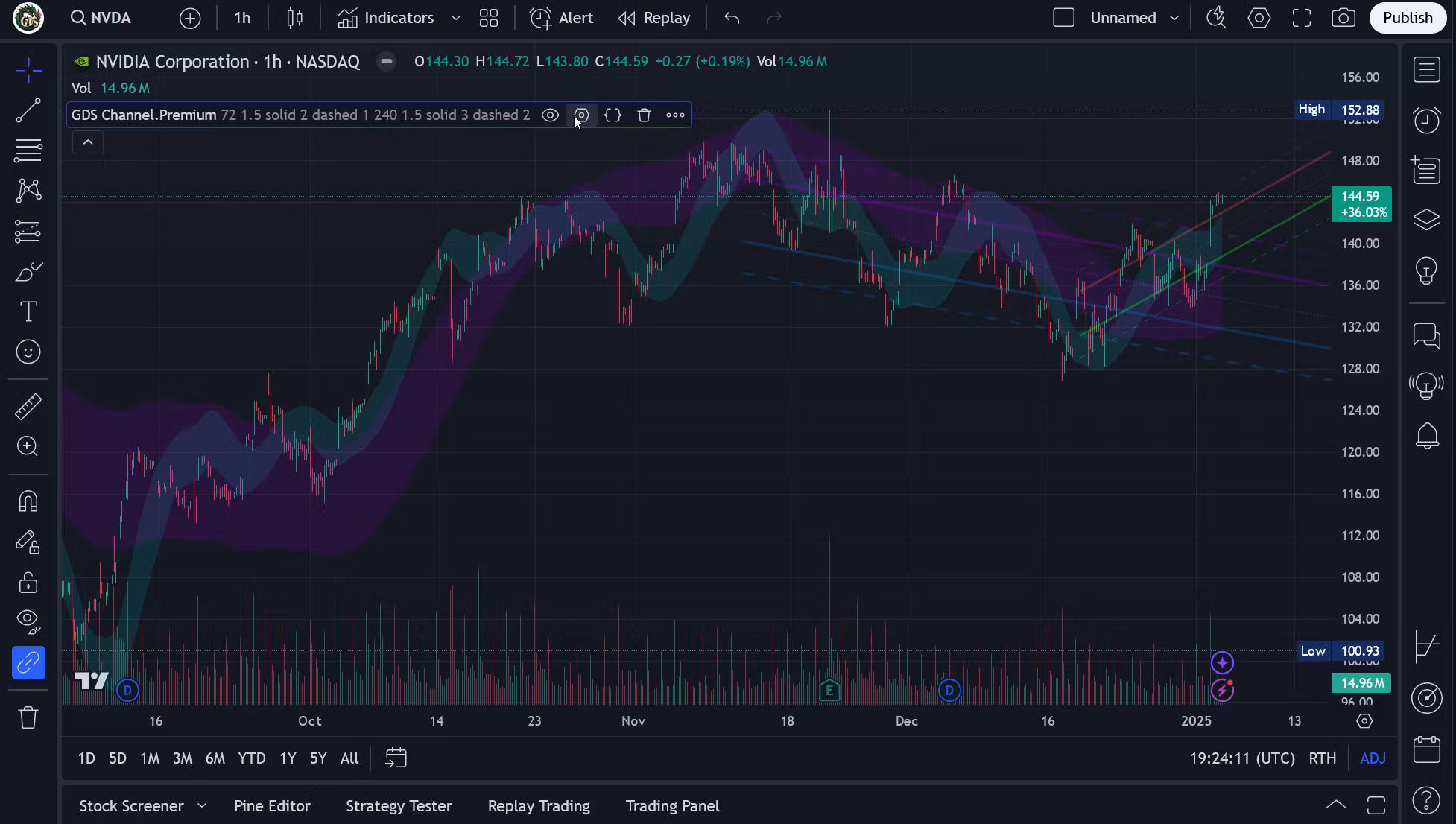Open the Strategy Tester tab

(399, 805)
